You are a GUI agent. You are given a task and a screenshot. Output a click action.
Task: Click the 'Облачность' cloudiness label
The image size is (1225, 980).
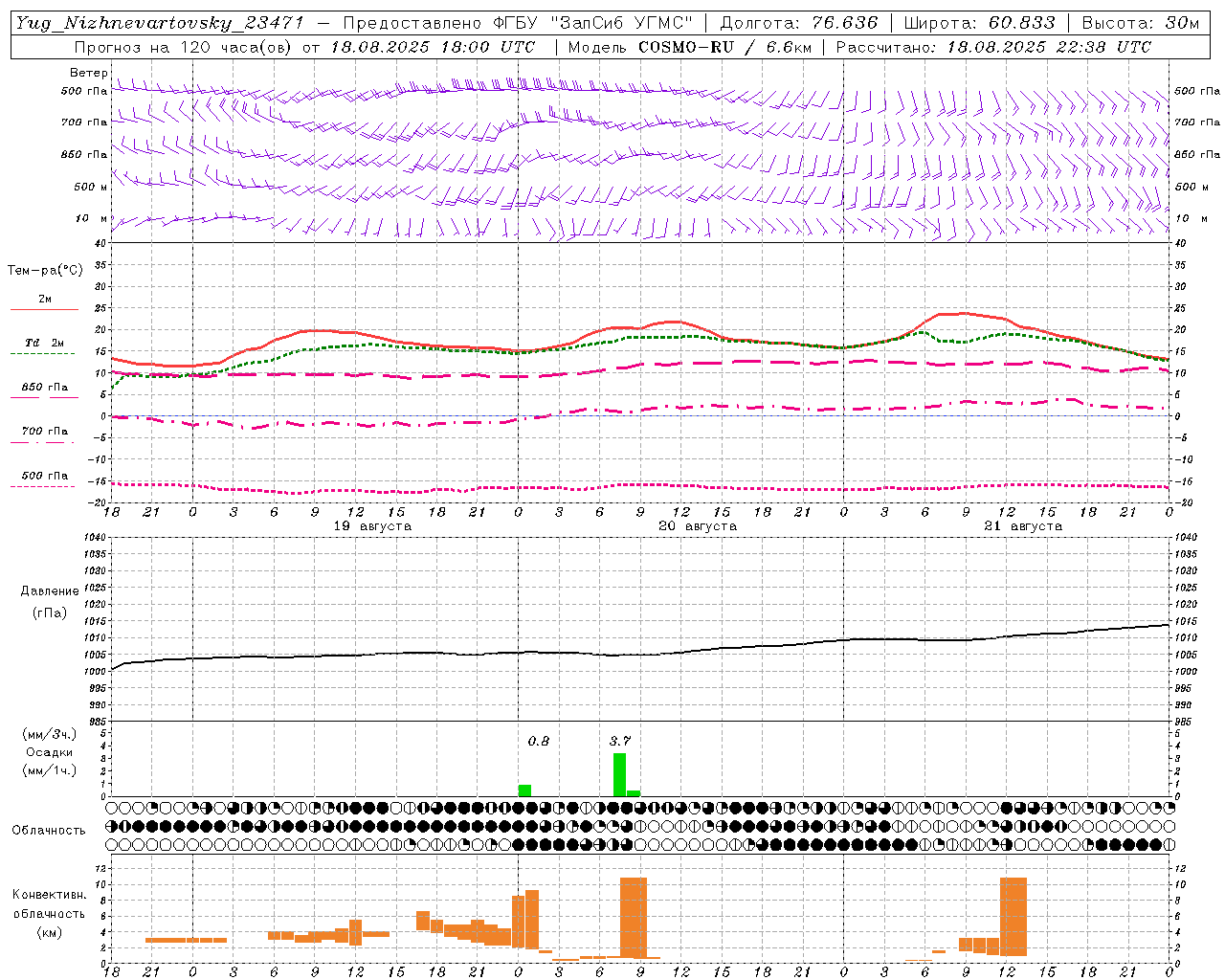pos(49,830)
